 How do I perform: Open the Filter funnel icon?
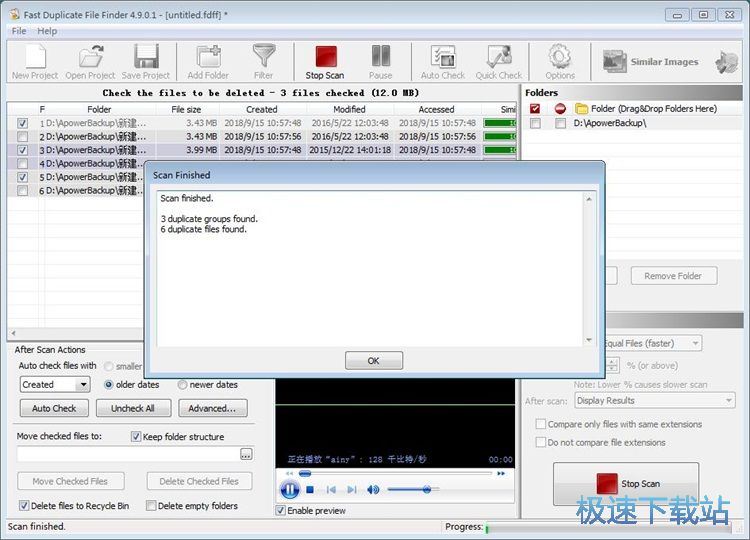coord(263,60)
